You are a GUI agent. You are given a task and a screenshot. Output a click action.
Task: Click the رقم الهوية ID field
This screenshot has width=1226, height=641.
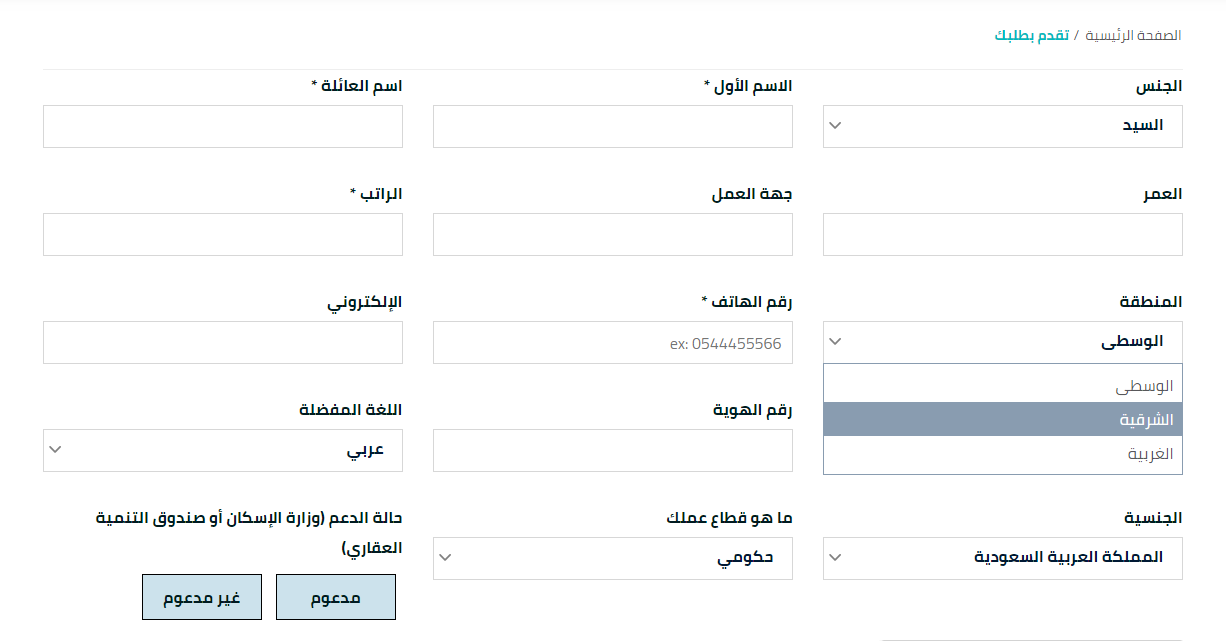click(x=612, y=450)
